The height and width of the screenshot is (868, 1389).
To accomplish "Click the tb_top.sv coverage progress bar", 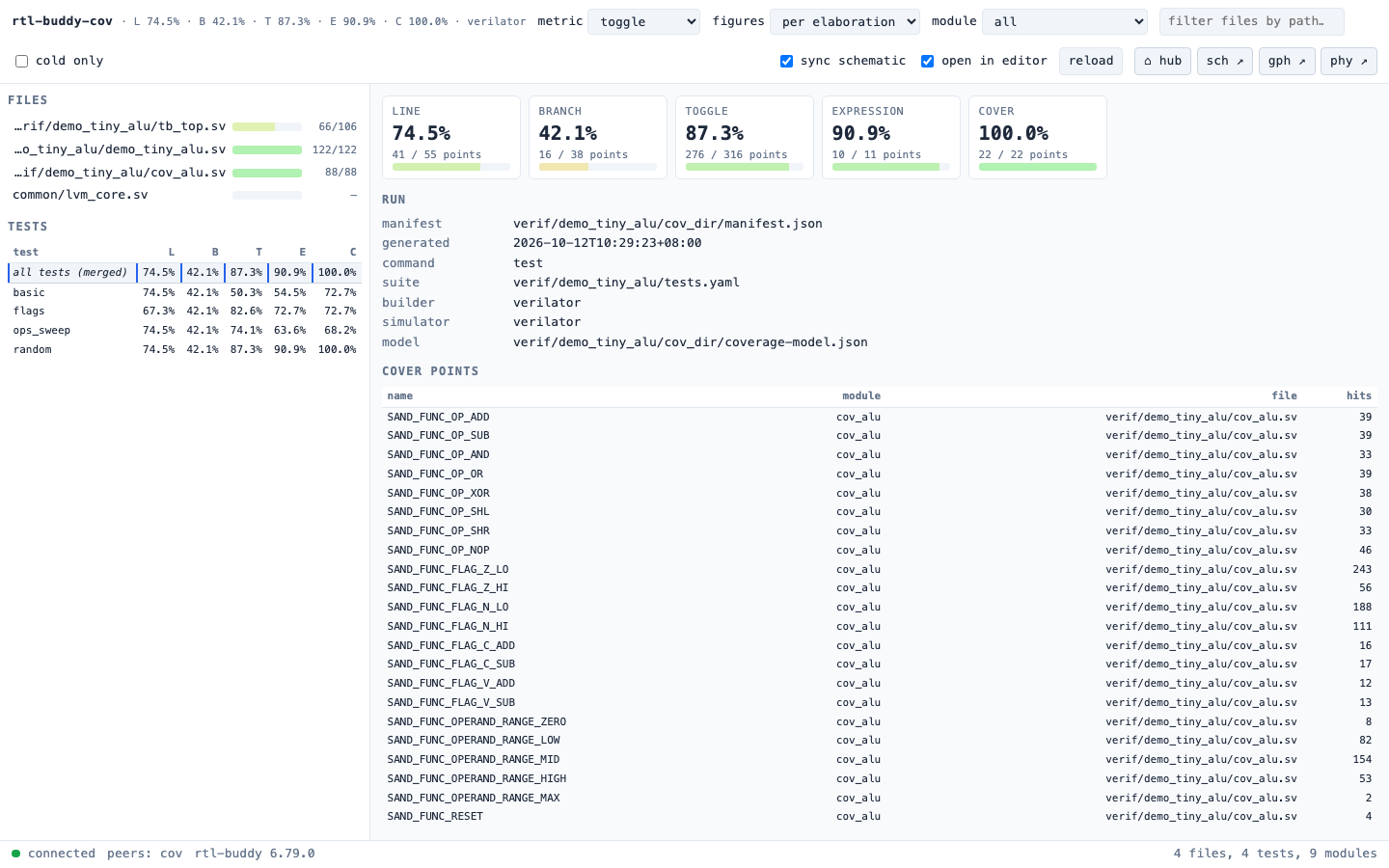I will tap(267, 126).
